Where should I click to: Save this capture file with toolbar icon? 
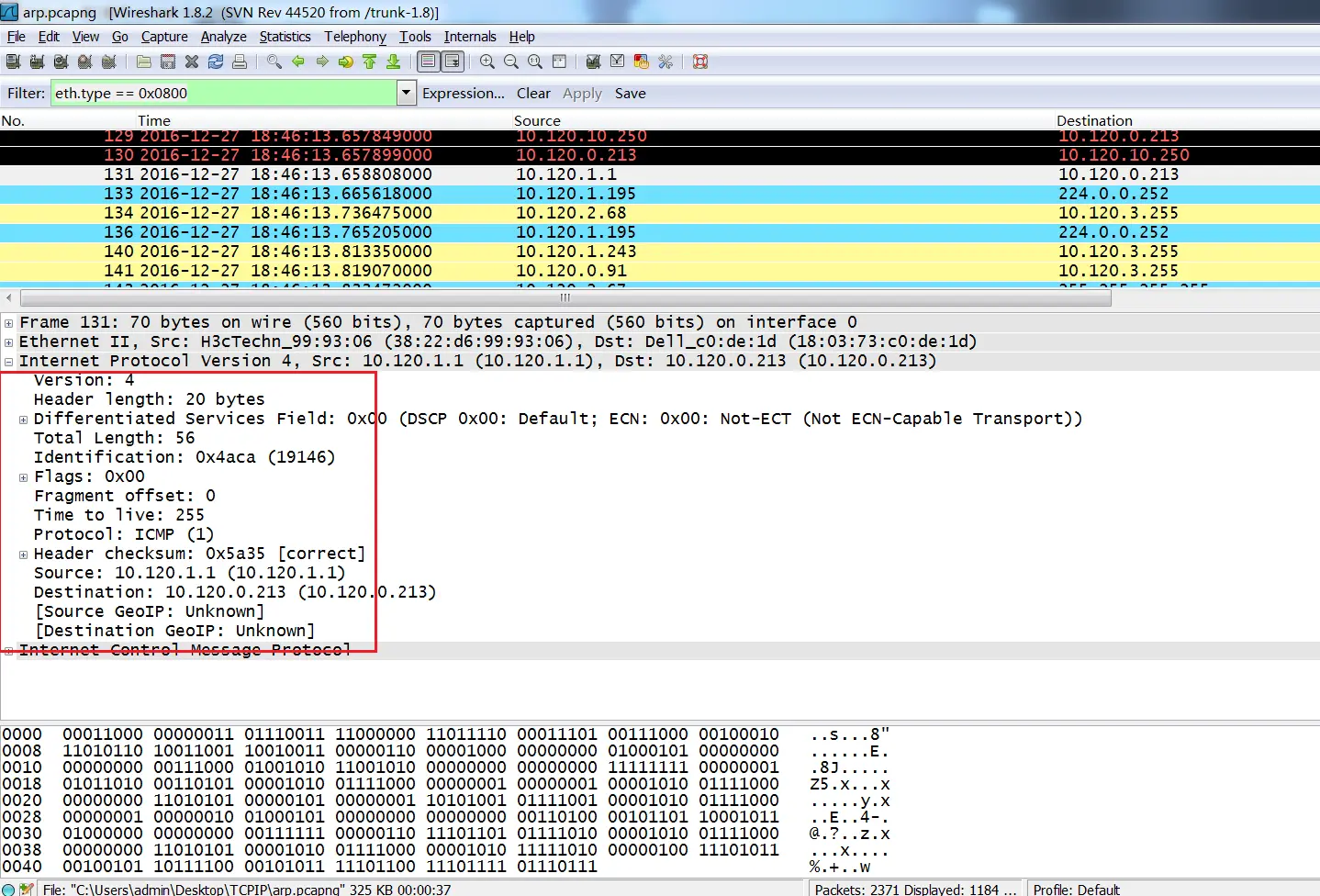click(x=168, y=62)
